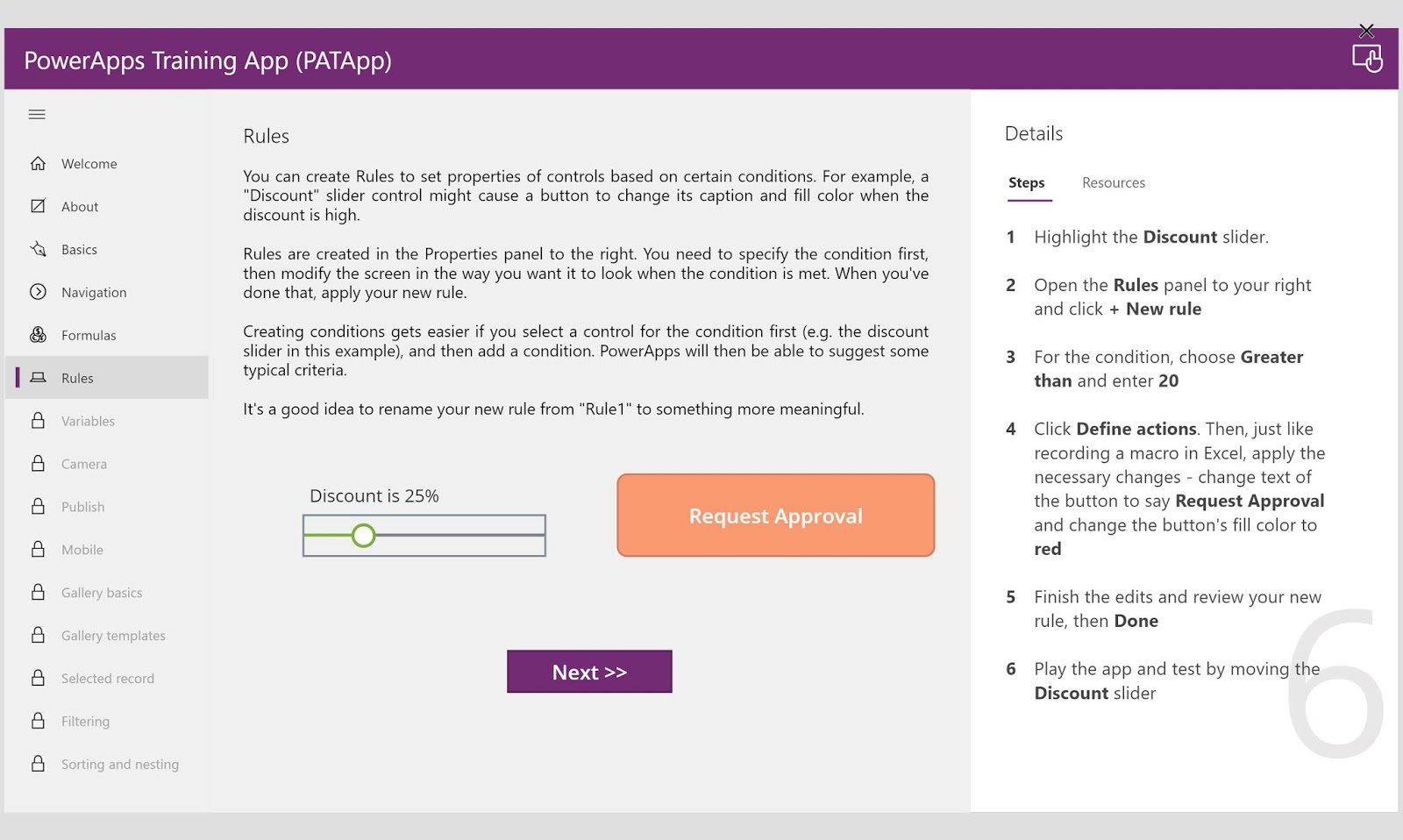Click the Discount slider handle
1403x840 pixels.
[x=363, y=535]
